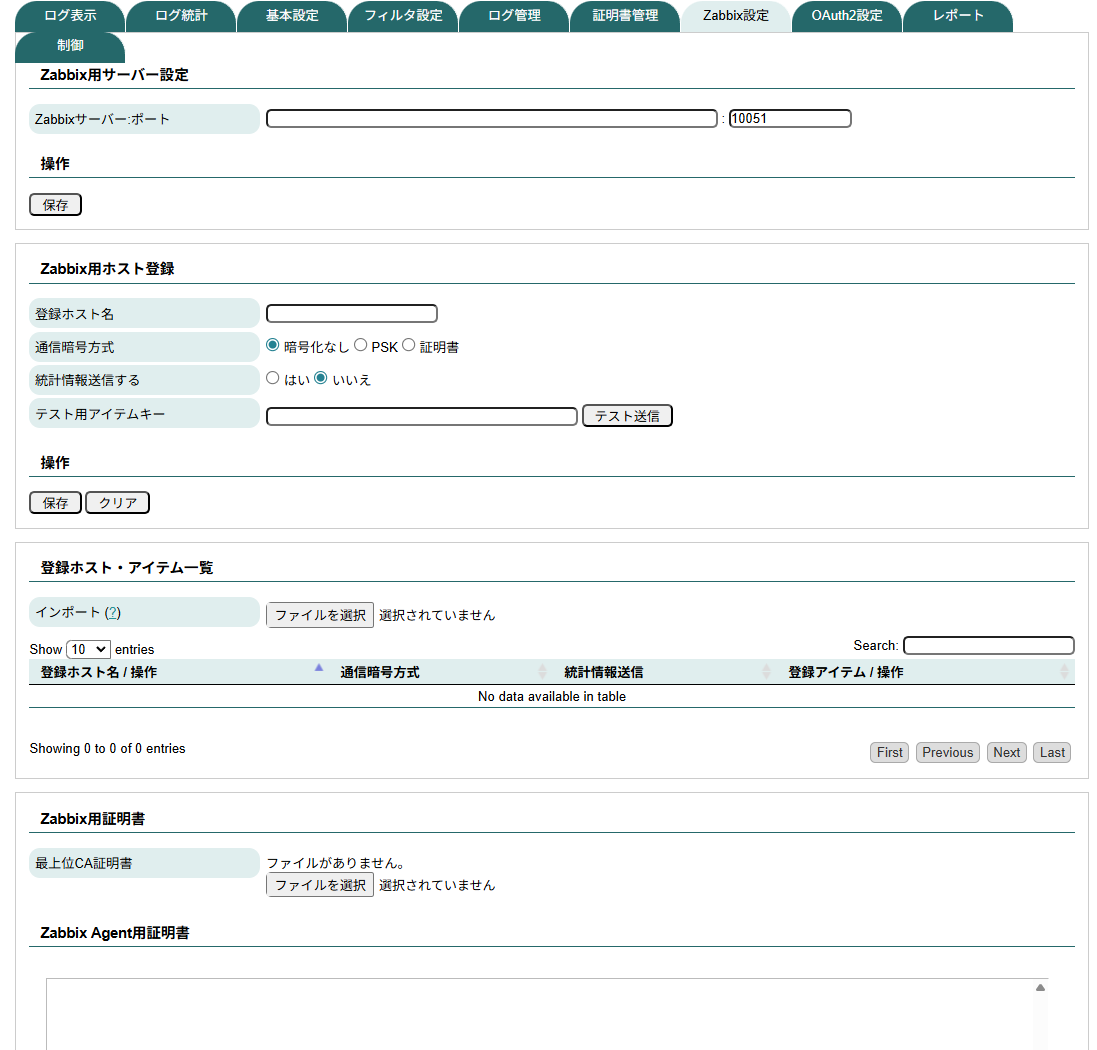
Task: Click the 'Showing 0 to 0 of 0 entries' text
Action: coord(107,749)
